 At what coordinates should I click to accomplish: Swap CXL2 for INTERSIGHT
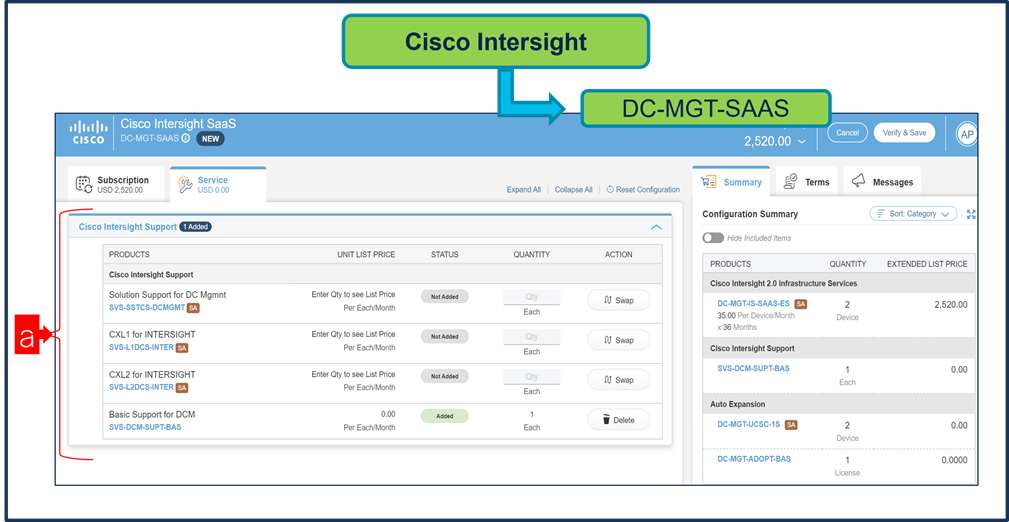(618, 380)
